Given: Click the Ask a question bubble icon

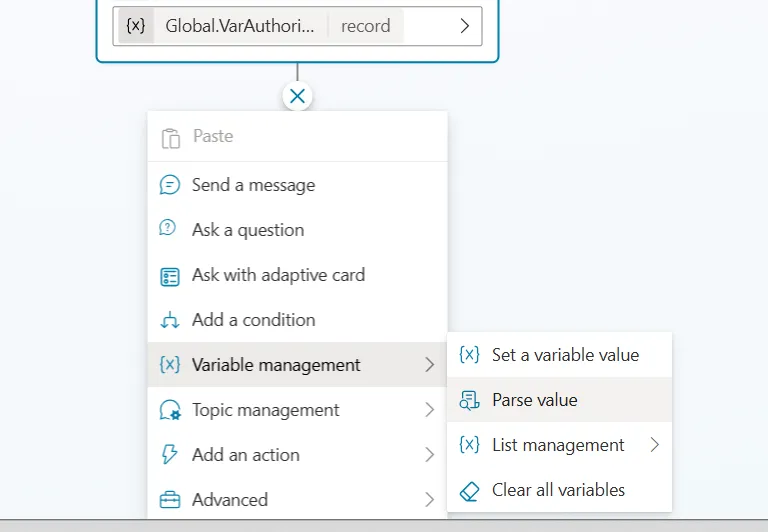Looking at the screenshot, I should click(168, 228).
